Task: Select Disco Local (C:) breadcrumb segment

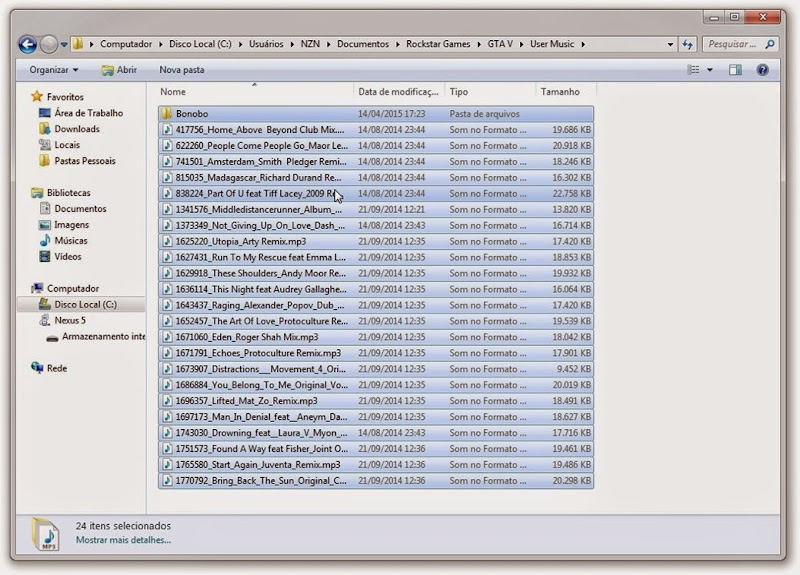Action: tap(200, 44)
